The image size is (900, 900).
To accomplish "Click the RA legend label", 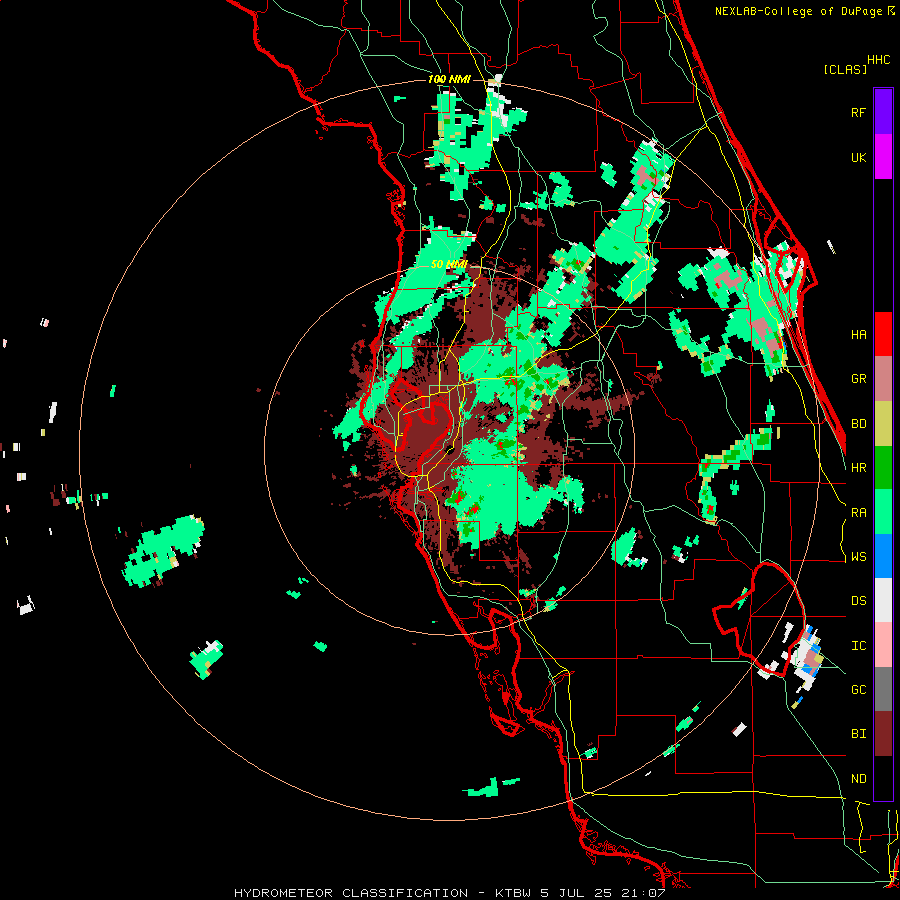I will (858, 513).
